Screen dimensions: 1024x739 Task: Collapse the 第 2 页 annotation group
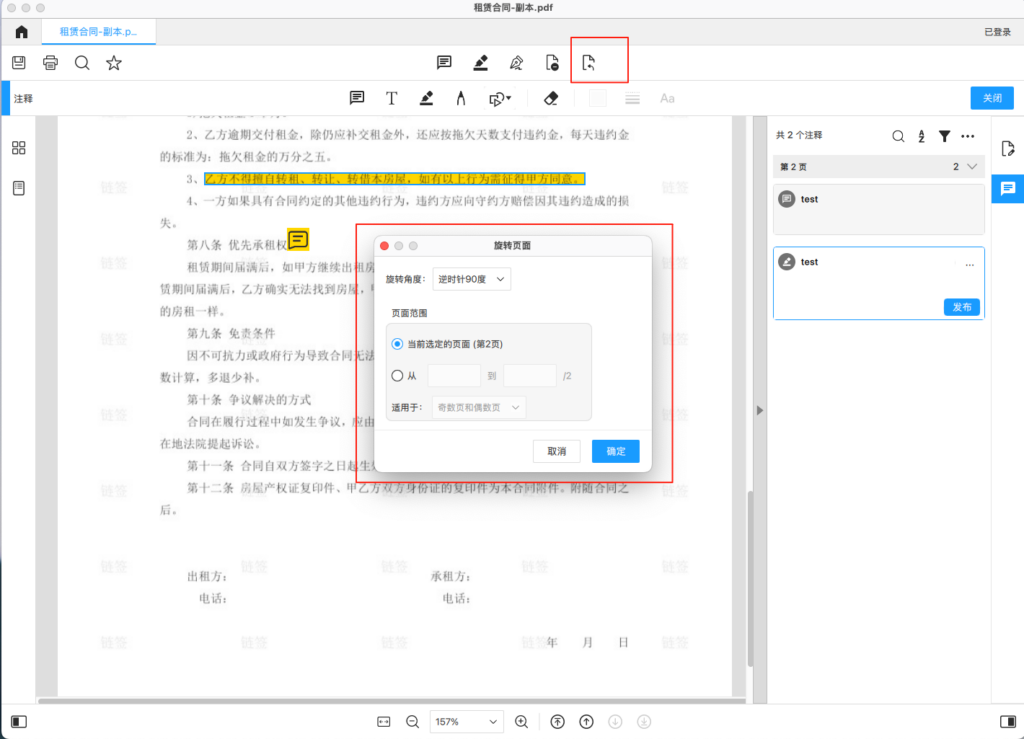point(973,167)
